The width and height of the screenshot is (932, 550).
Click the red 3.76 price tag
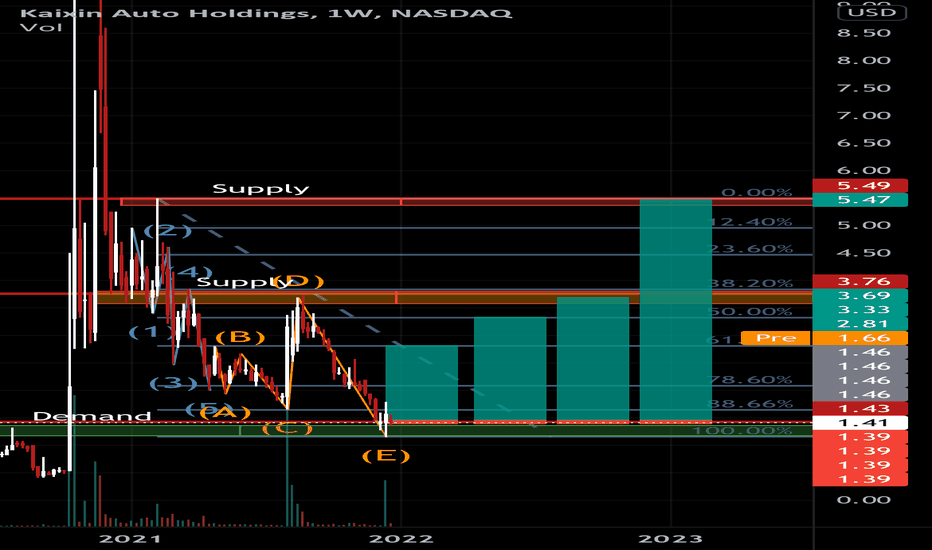pos(860,281)
